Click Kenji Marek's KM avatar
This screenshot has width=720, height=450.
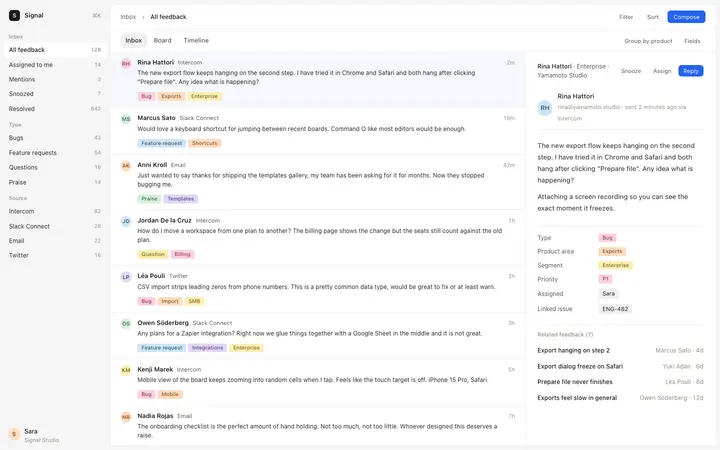pos(126,370)
